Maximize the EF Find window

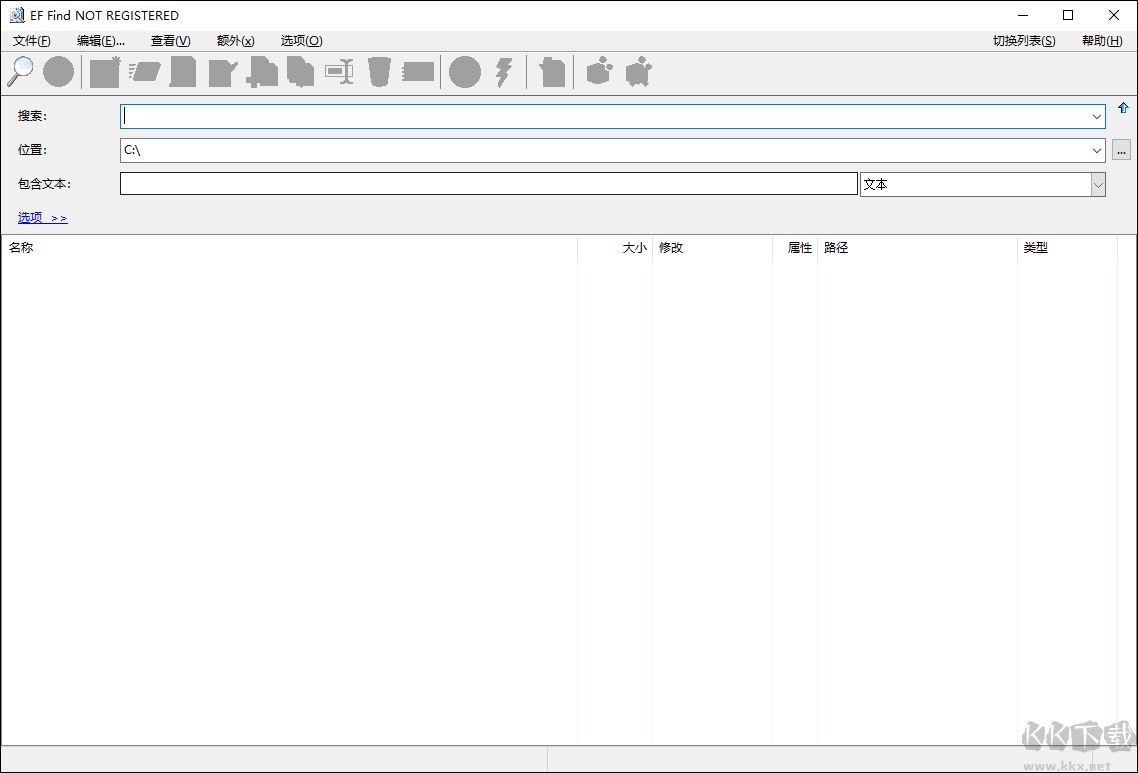(x=1068, y=15)
